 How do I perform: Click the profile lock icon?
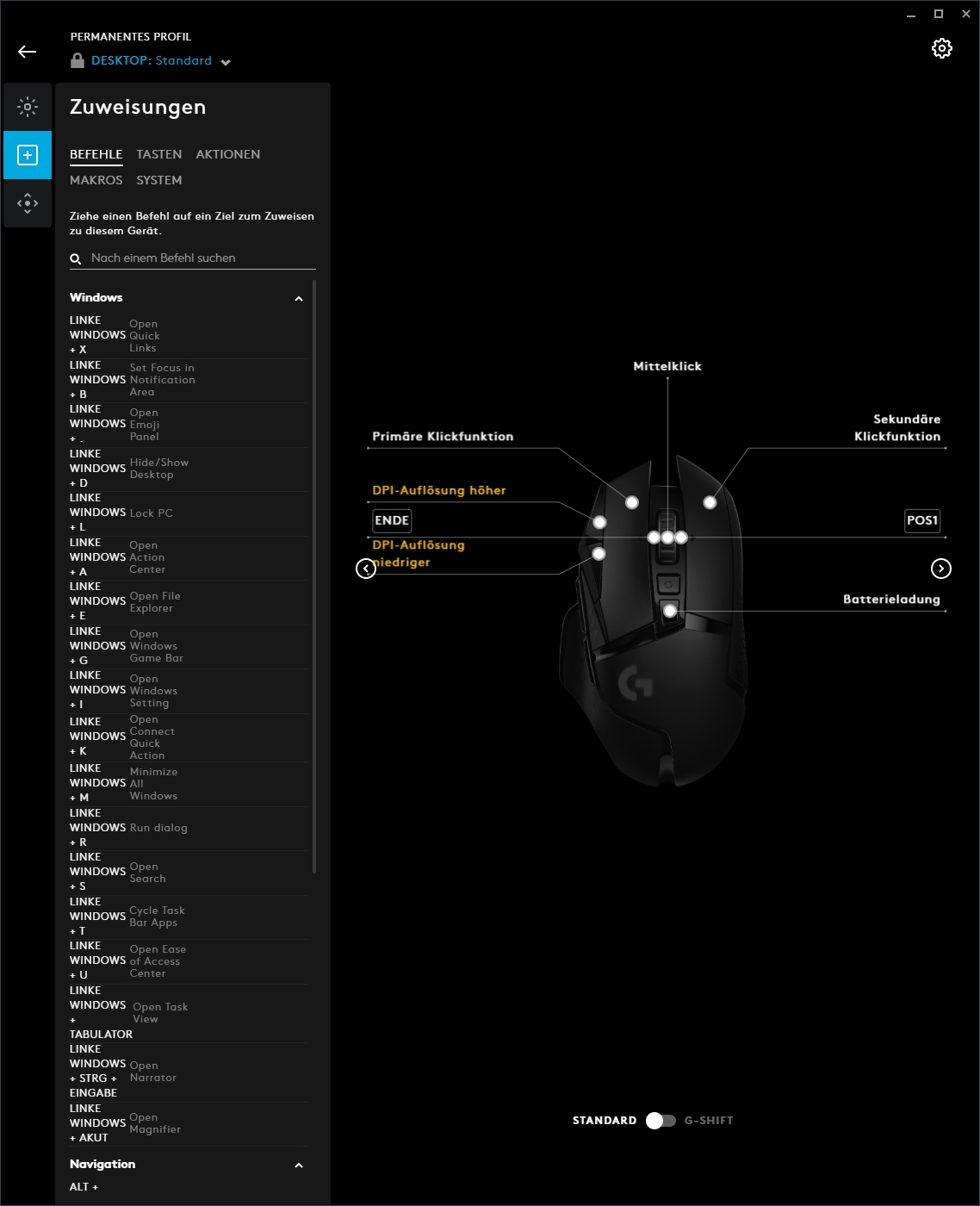tap(78, 60)
